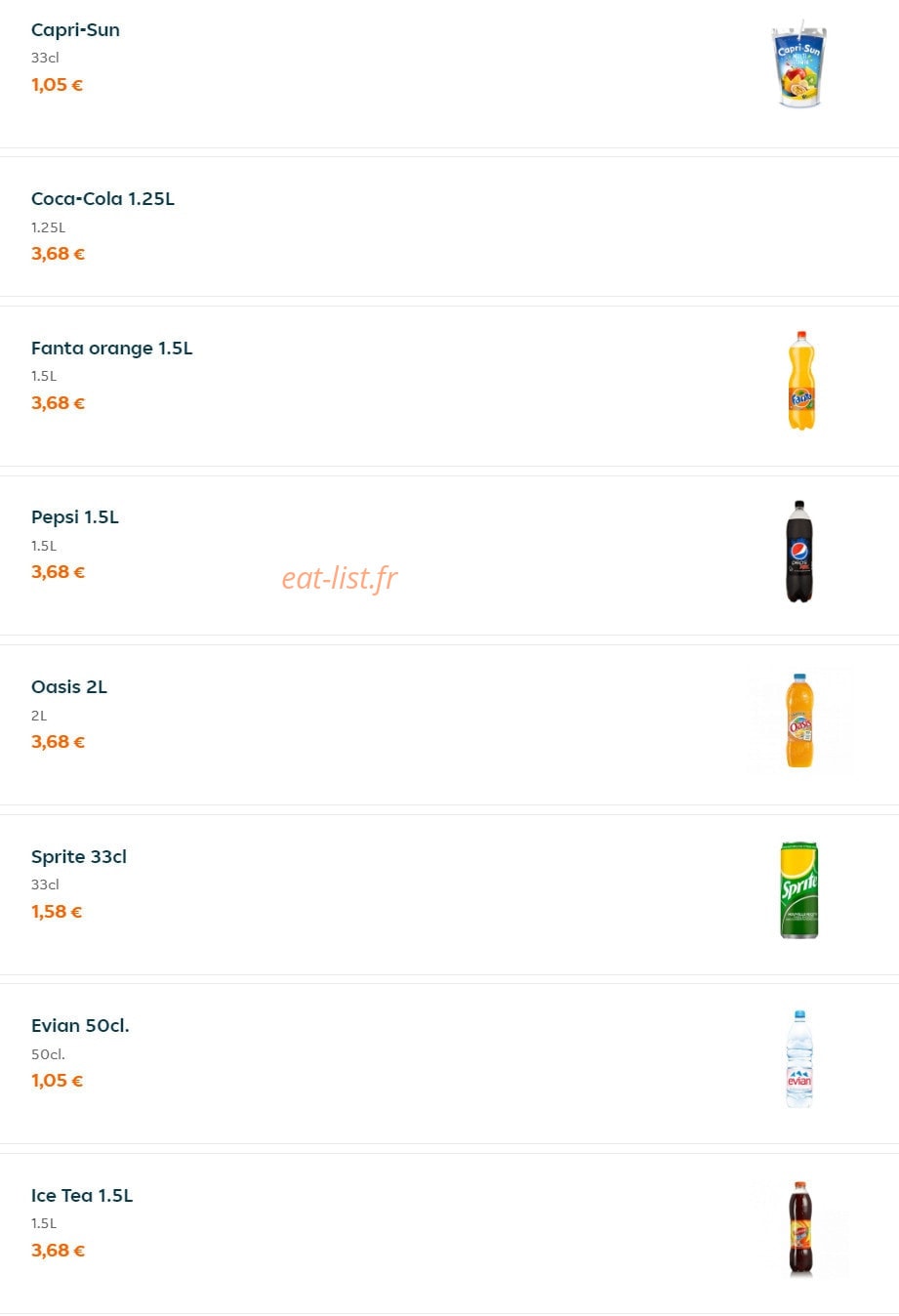Select the Coca-Cola 1.25L item name
The image size is (899, 1316).
coord(102,199)
